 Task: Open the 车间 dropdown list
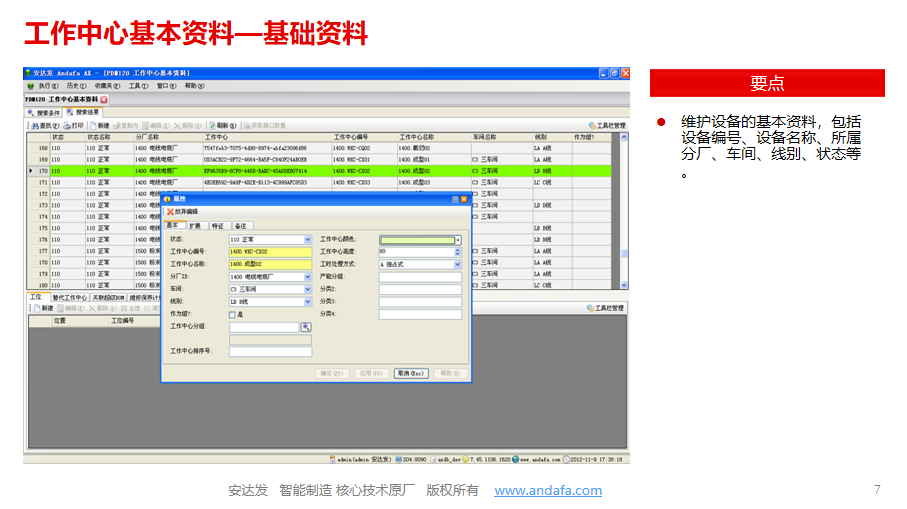click(x=307, y=289)
